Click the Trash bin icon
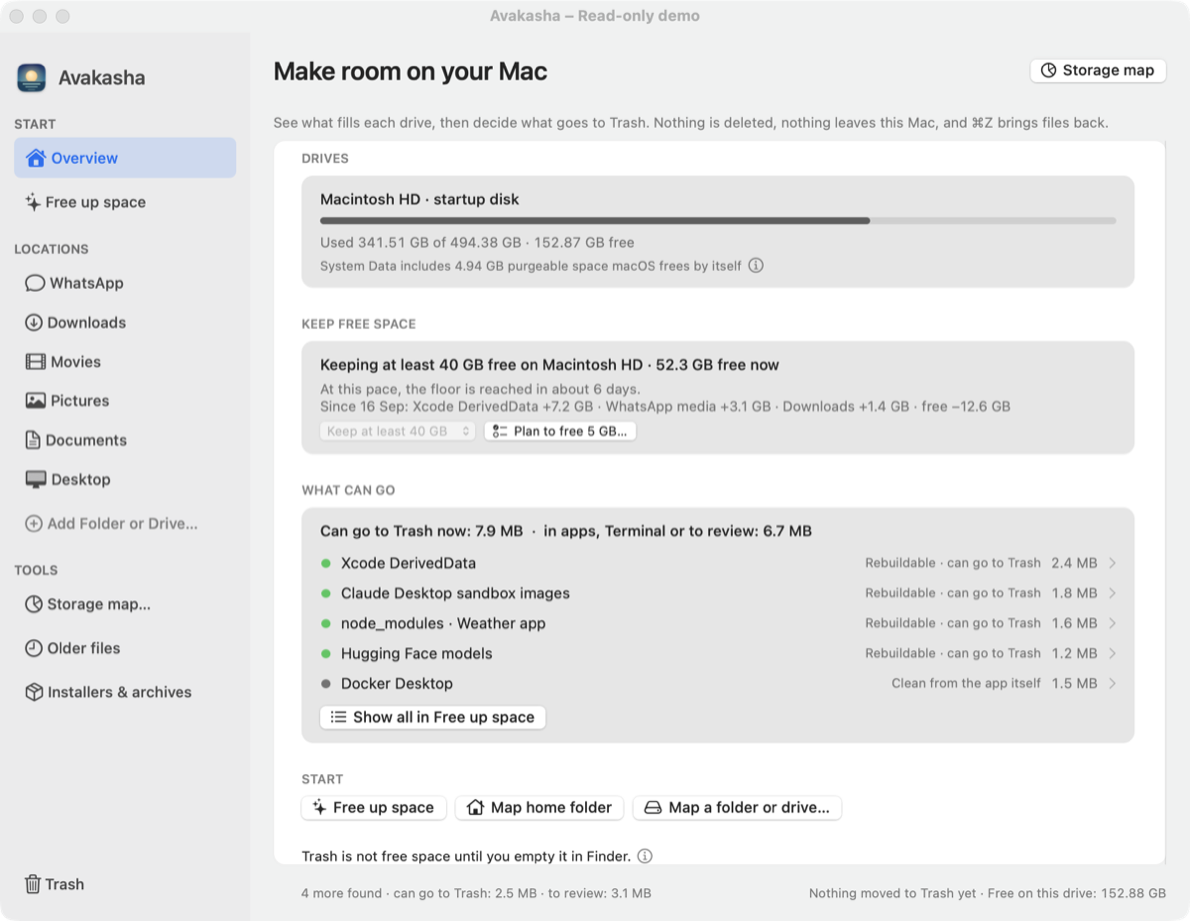The image size is (1190, 921). coord(33,884)
